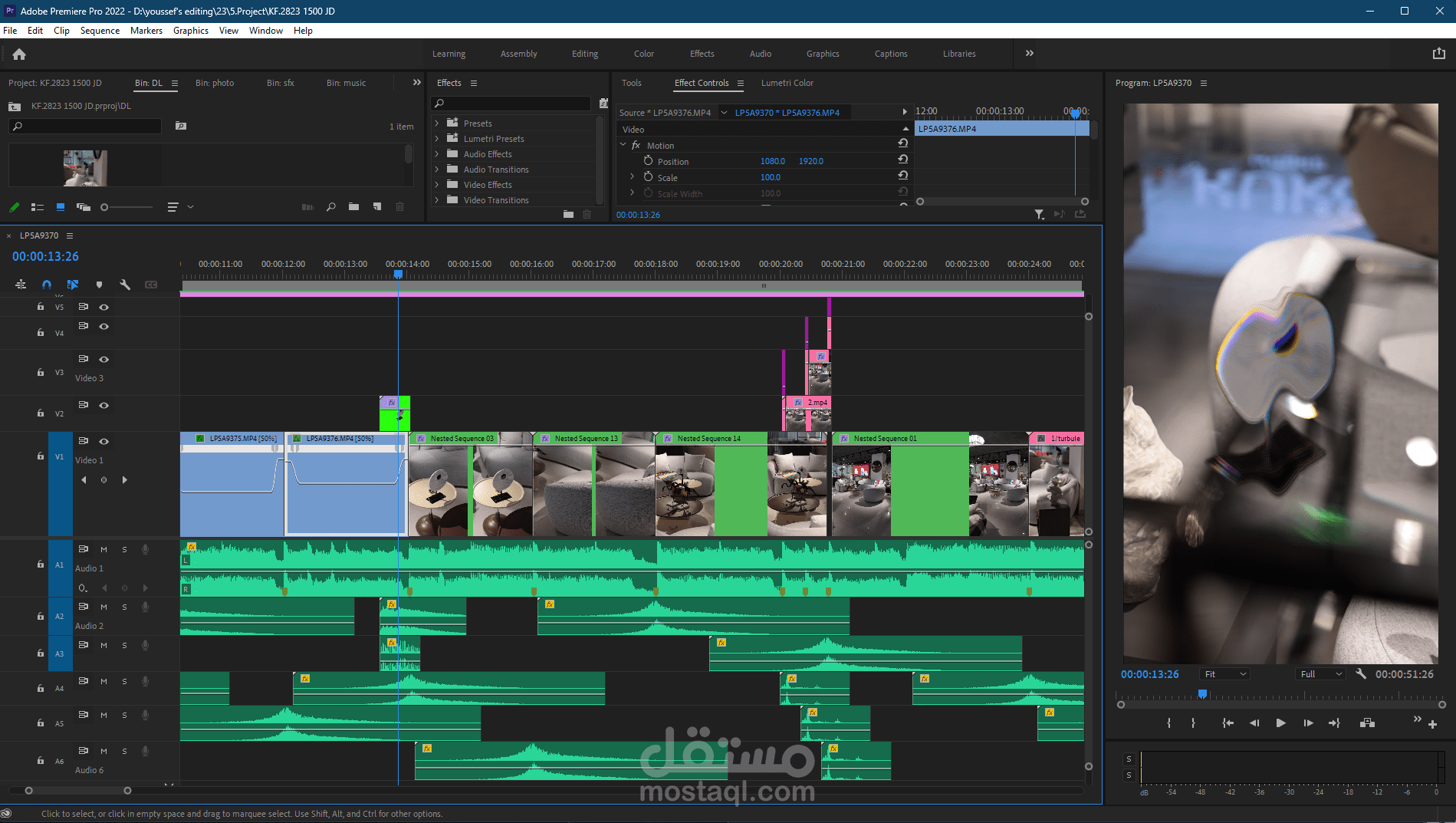Switch Project bin to Freeform View
The width and height of the screenshot is (1456, 823).
click(x=83, y=207)
